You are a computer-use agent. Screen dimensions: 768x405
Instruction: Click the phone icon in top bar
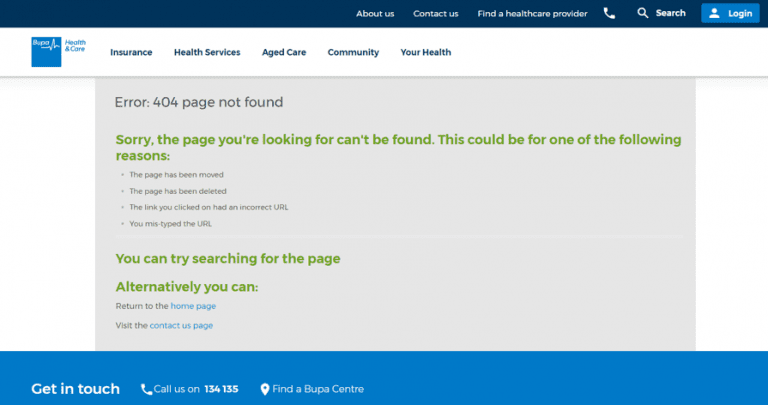(609, 13)
